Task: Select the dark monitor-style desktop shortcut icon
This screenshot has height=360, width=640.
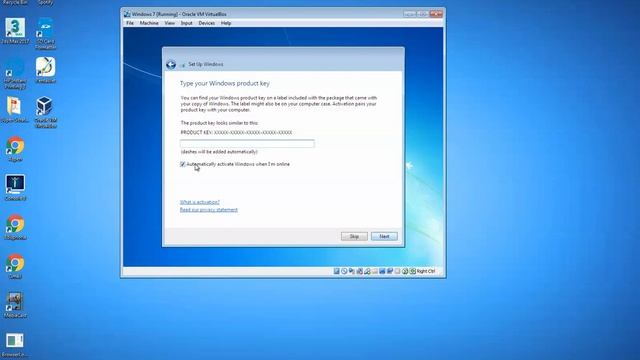Action: (15, 188)
